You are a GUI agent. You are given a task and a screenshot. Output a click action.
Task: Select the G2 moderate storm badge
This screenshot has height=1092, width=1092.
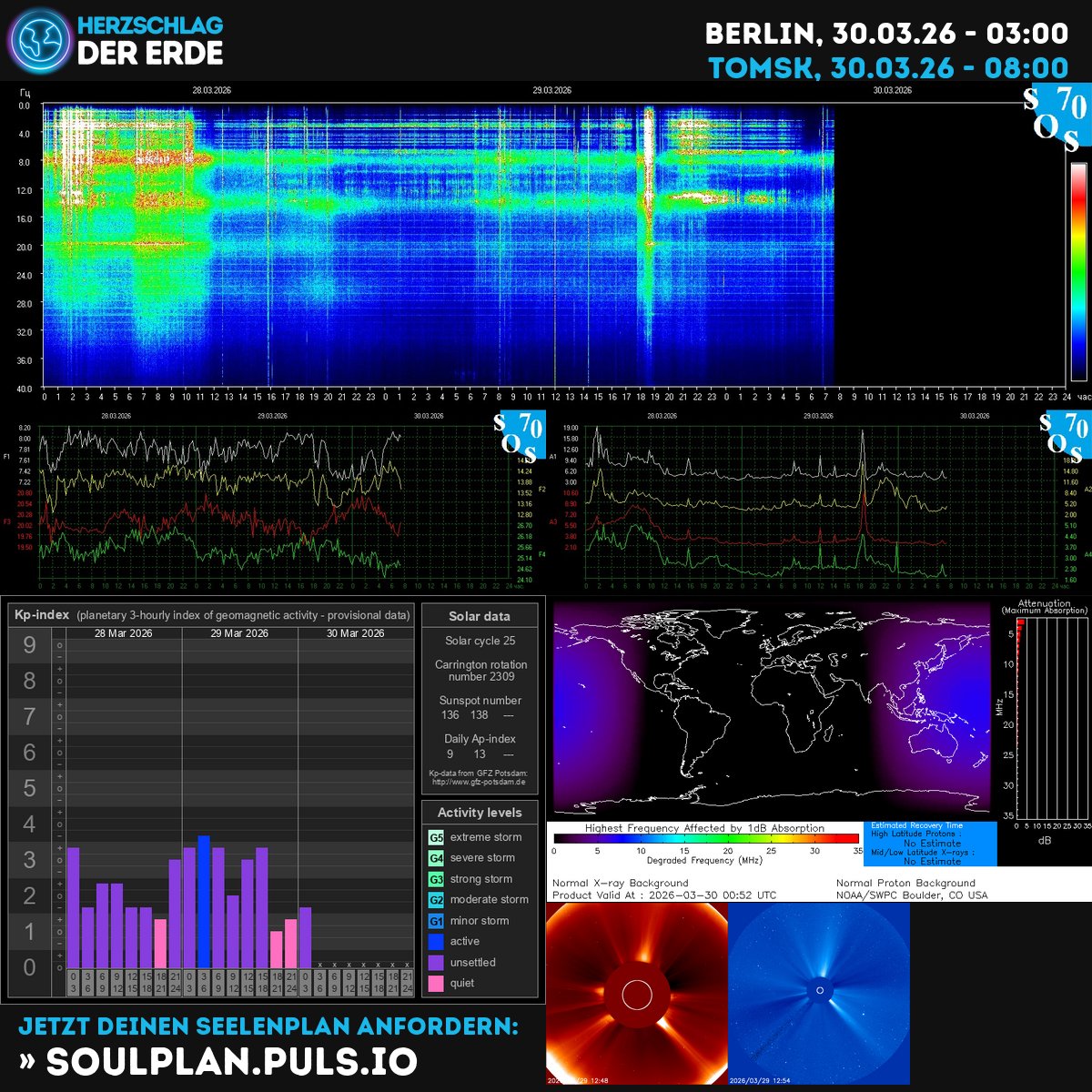click(436, 900)
